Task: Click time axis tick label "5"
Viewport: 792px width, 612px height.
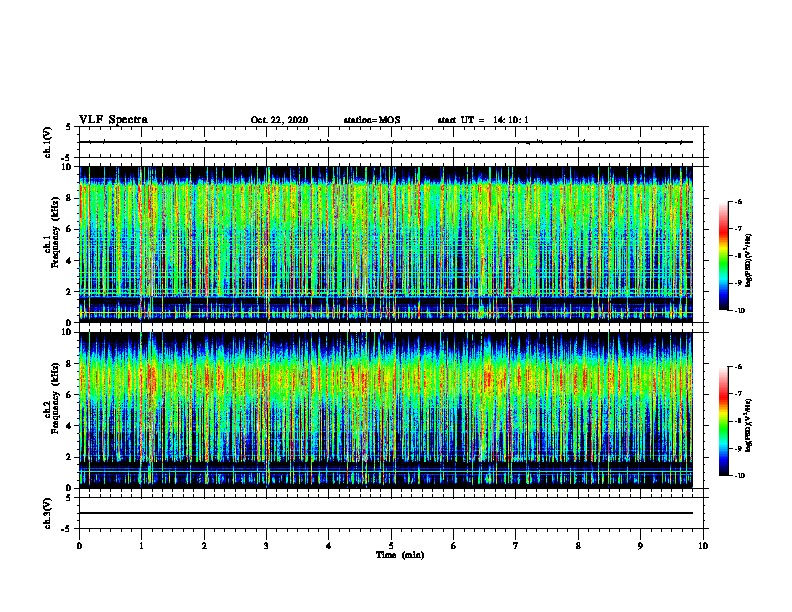Action: click(391, 546)
